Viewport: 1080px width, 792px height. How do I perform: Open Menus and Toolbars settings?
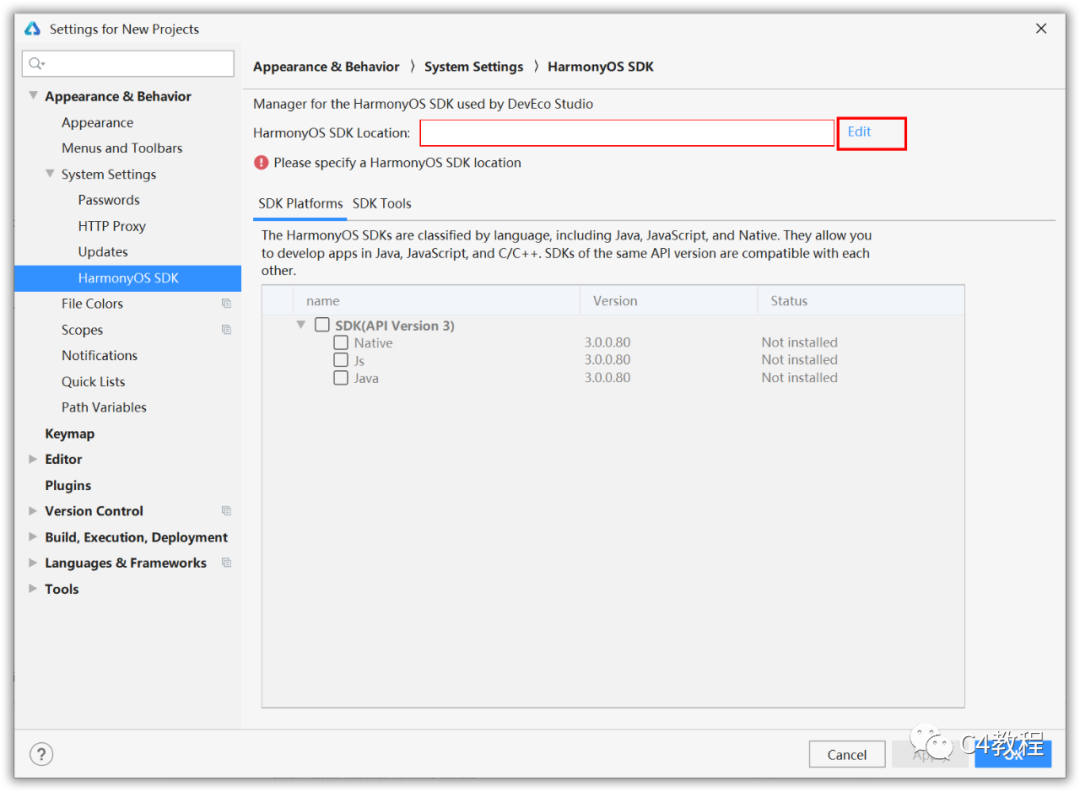(x=122, y=148)
